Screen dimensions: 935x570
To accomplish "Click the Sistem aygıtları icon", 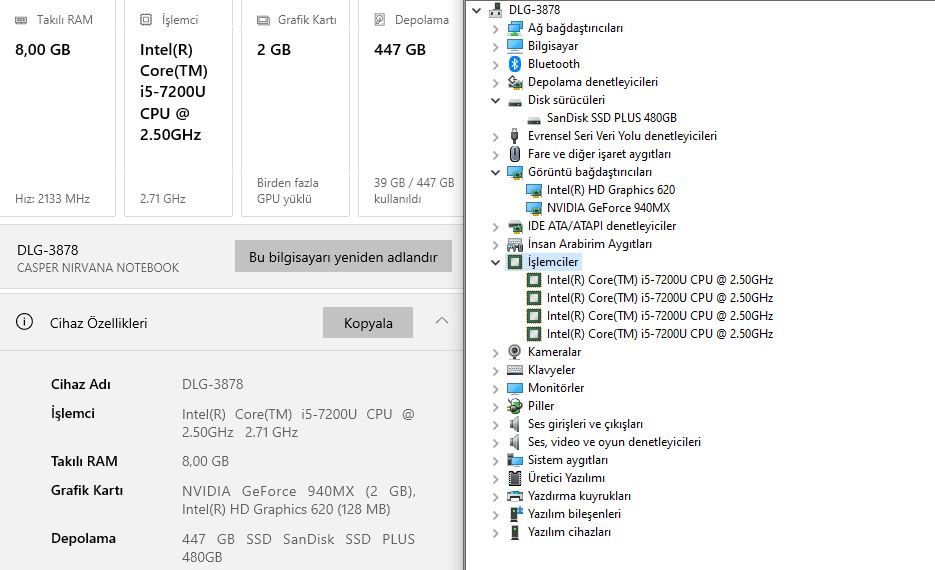I will [x=515, y=460].
